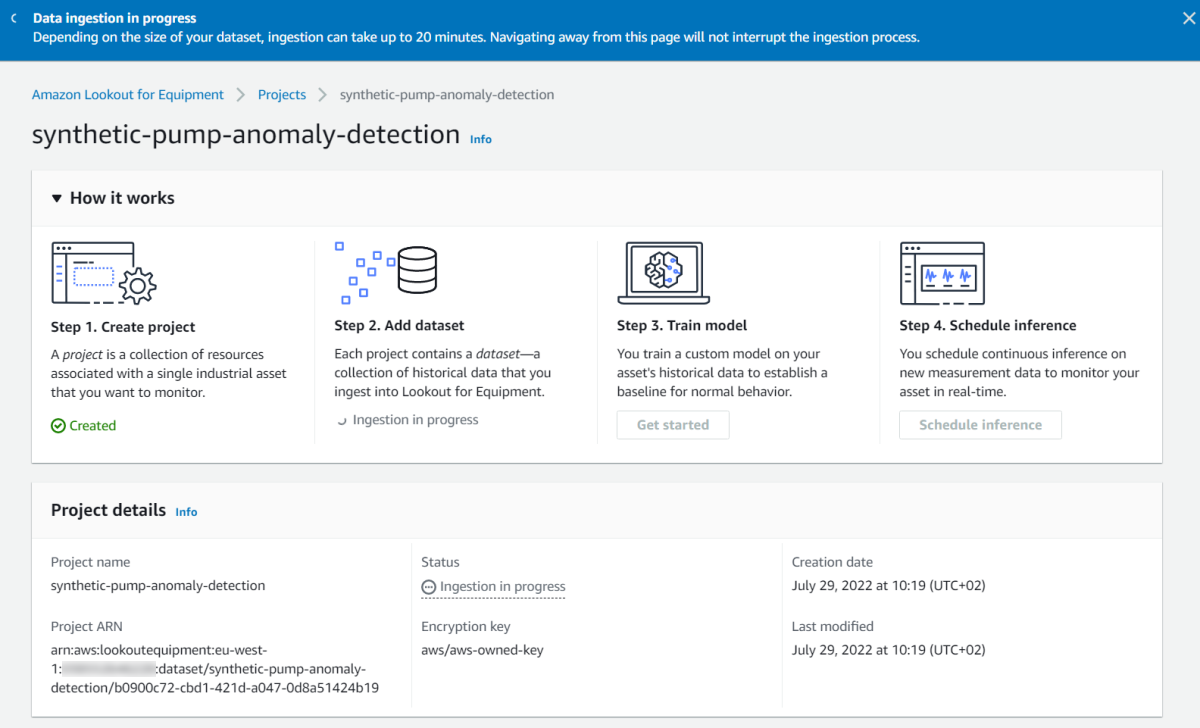Click the breadcrumb chevron after Projects

point(323,94)
